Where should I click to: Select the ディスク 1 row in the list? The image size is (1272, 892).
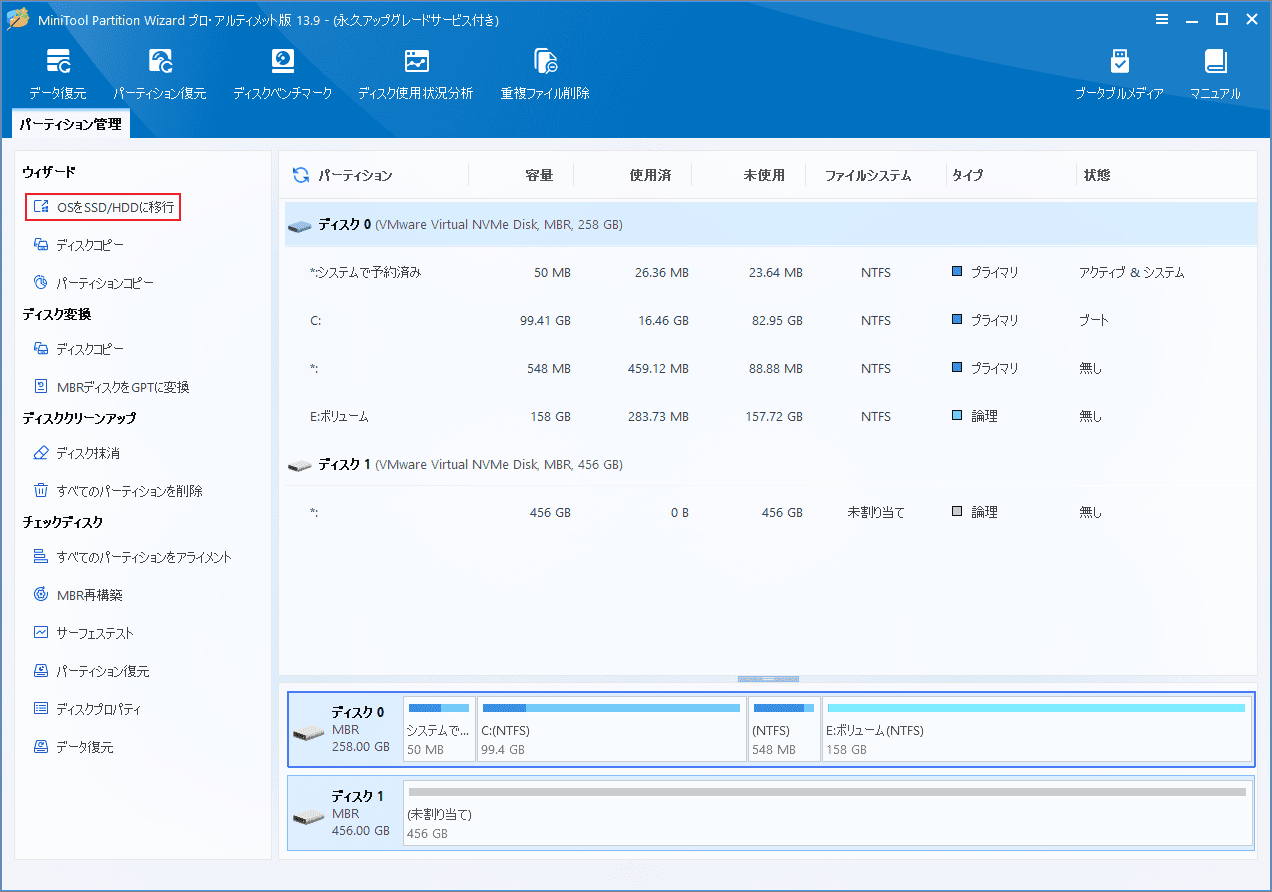coord(771,465)
